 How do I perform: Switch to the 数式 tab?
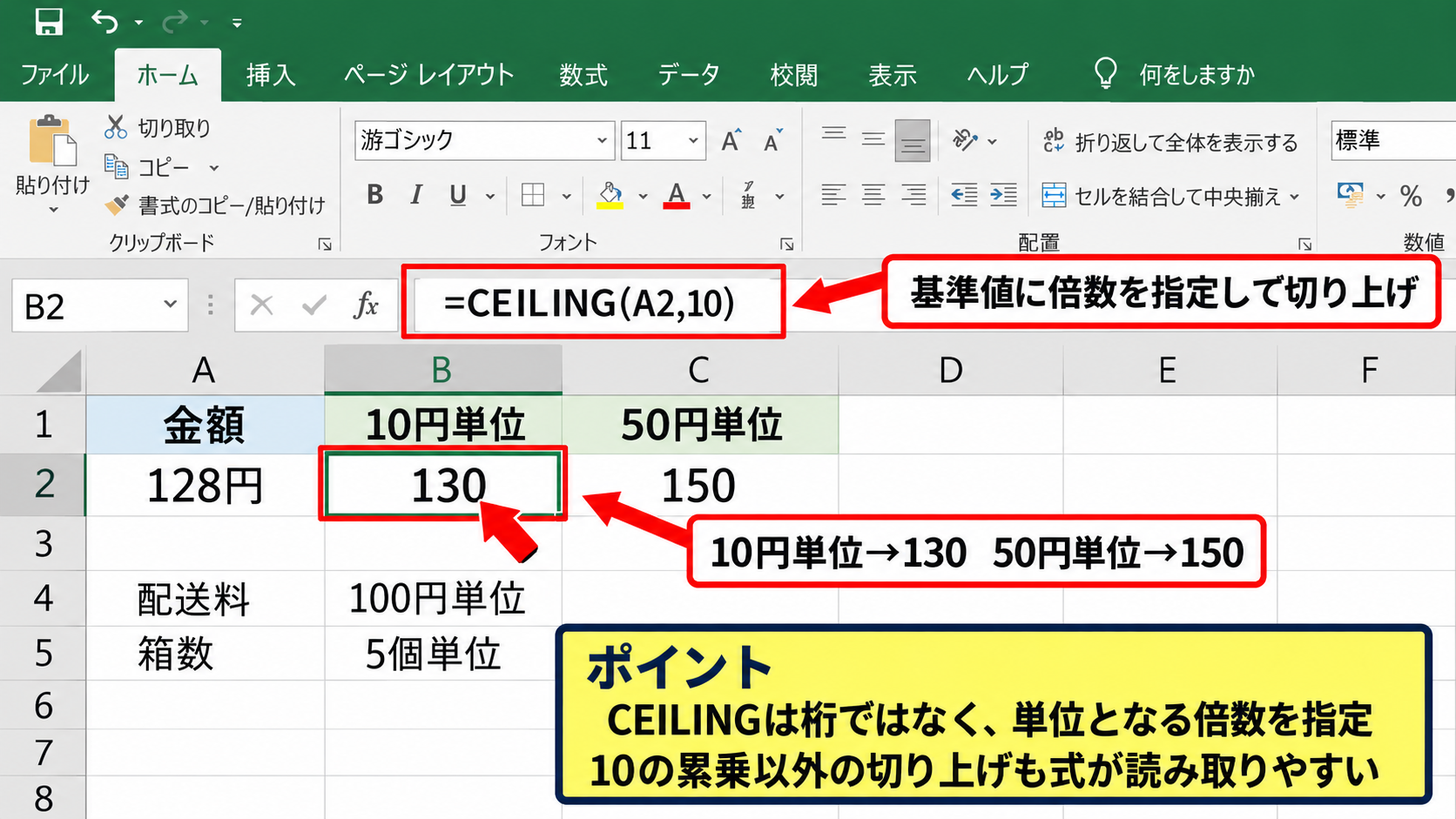pos(583,75)
